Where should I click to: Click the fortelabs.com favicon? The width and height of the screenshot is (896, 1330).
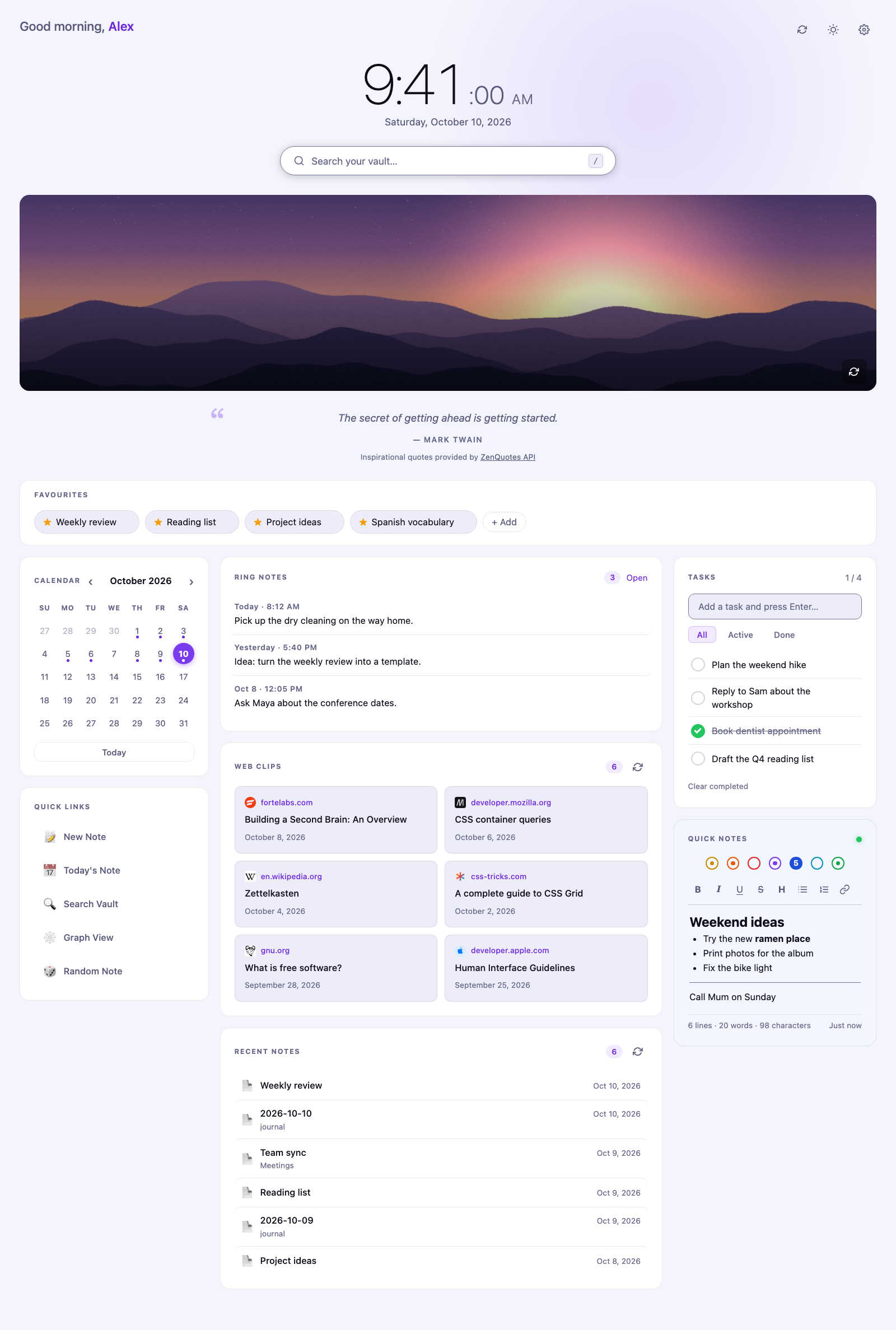[250, 802]
